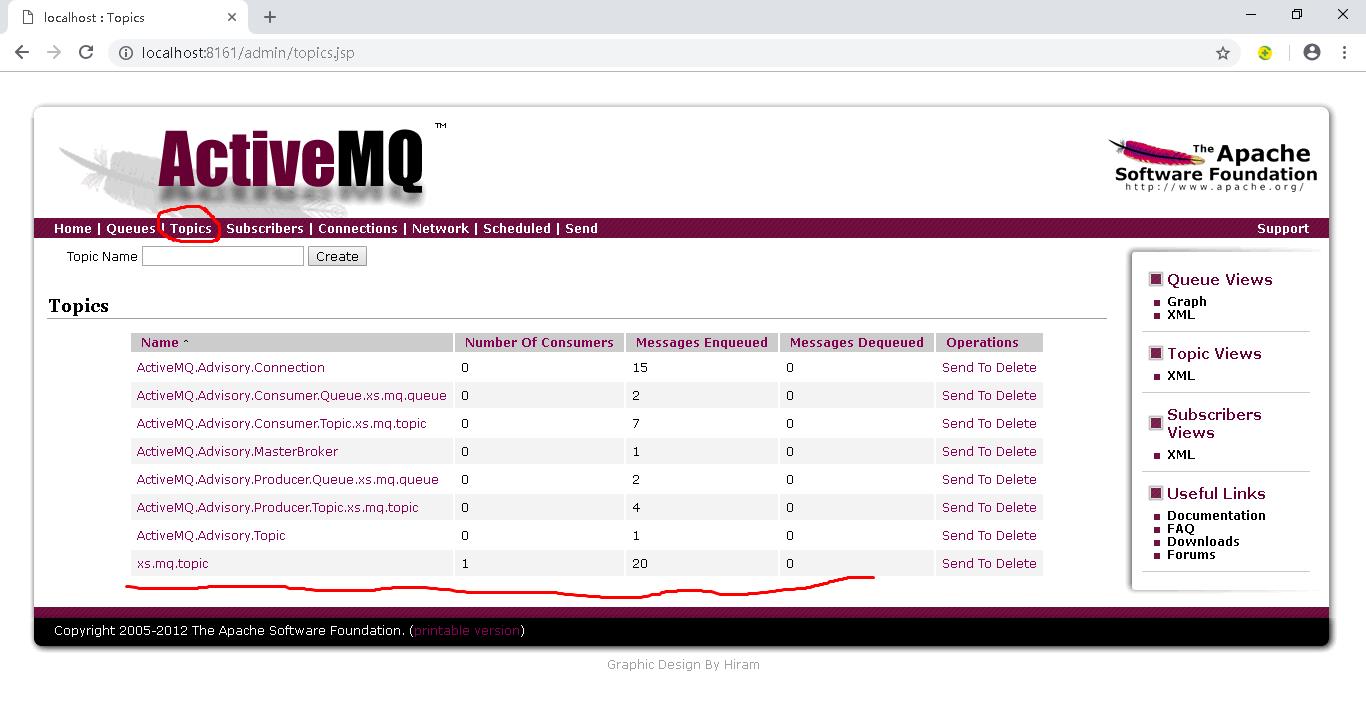Click Send To in Advisory.Connection row
Viewport: 1366px width, 728px height.
pos(966,367)
